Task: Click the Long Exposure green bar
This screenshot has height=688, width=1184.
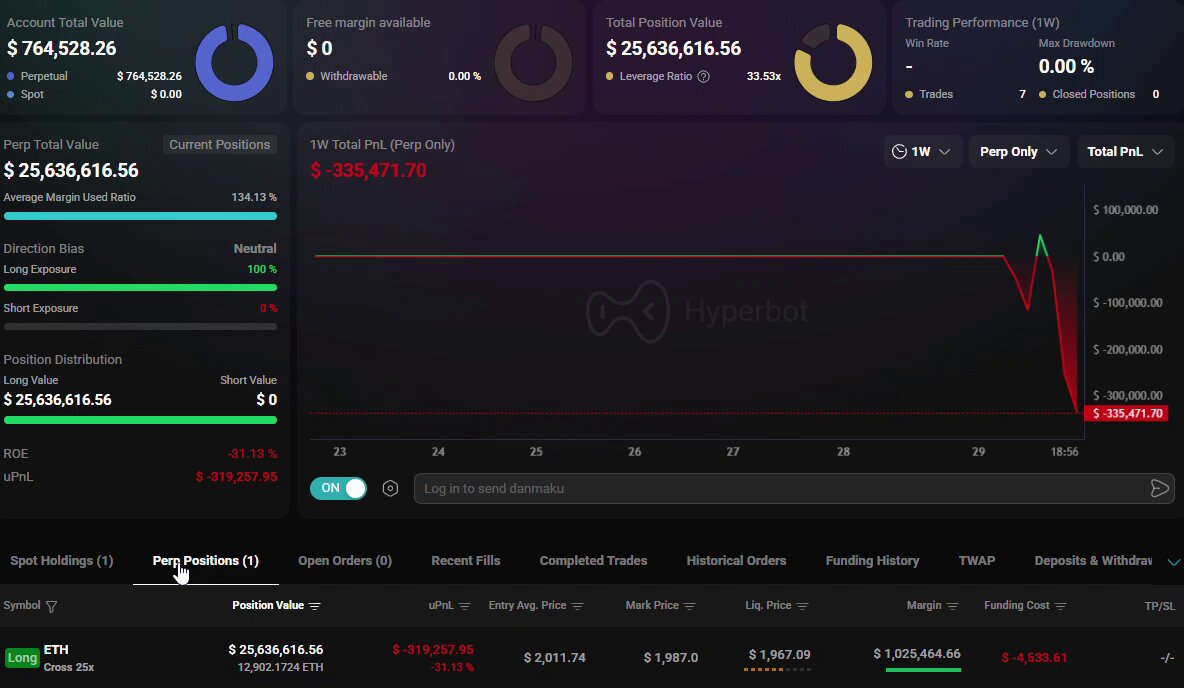Action: (x=140, y=288)
